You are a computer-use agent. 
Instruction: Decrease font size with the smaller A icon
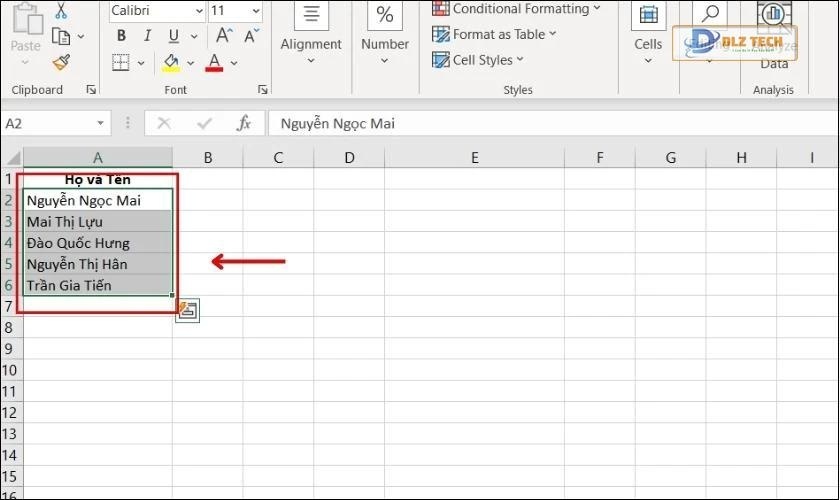tap(251, 36)
